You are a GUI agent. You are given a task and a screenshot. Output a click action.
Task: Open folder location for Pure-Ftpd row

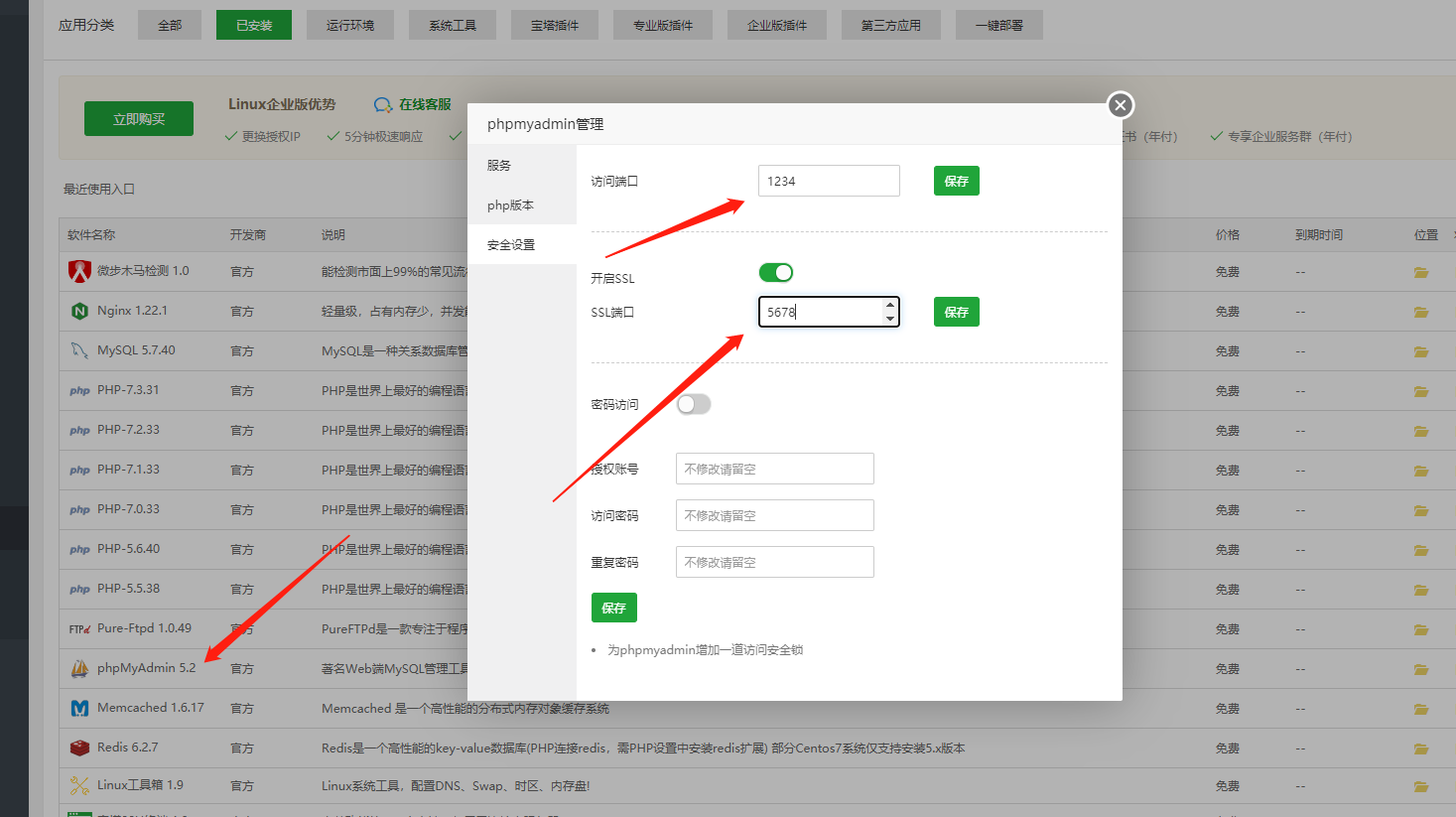coord(1421,629)
